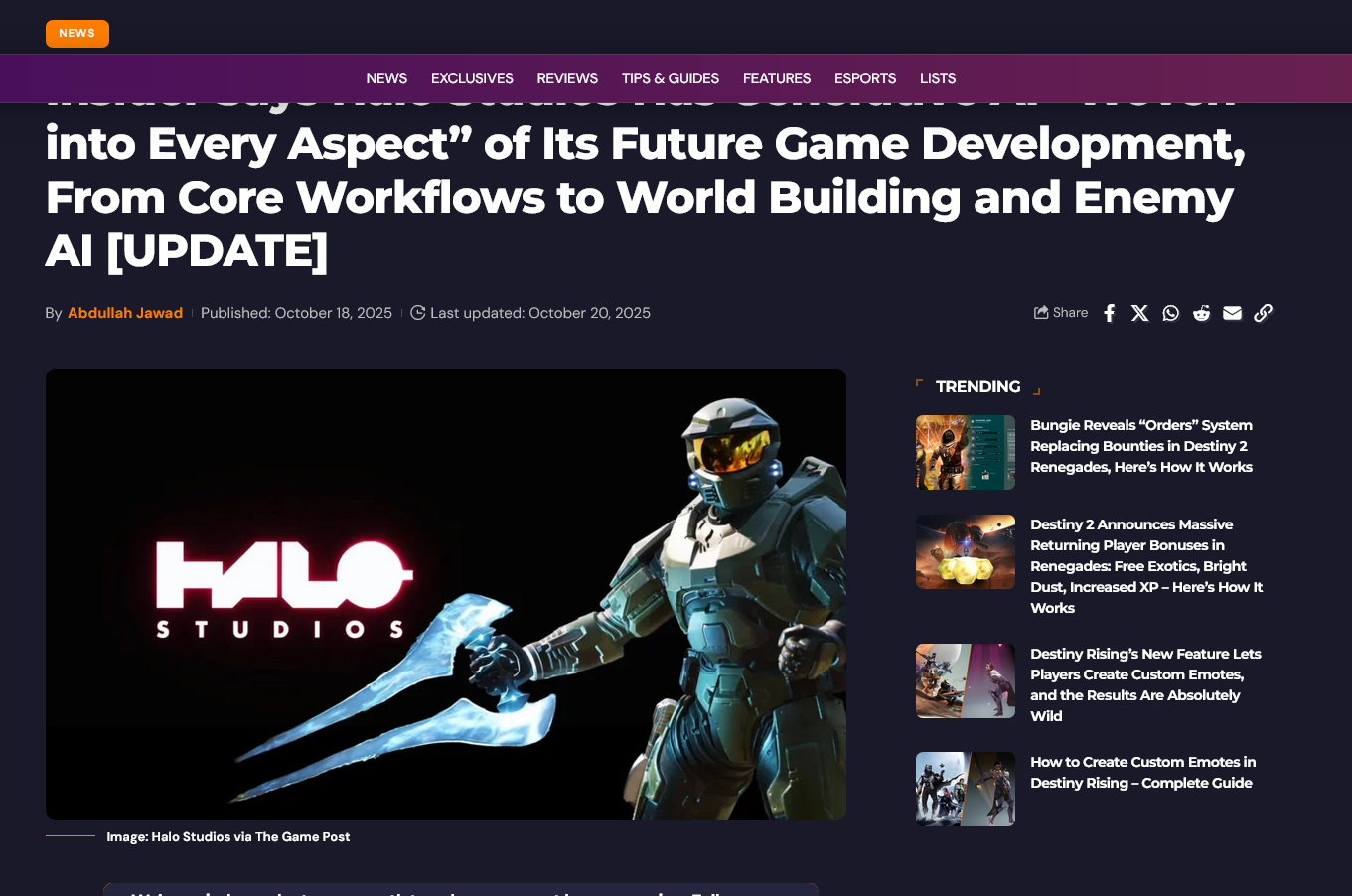
Task: Click the Published: October 18, 2025 date
Action: (296, 313)
